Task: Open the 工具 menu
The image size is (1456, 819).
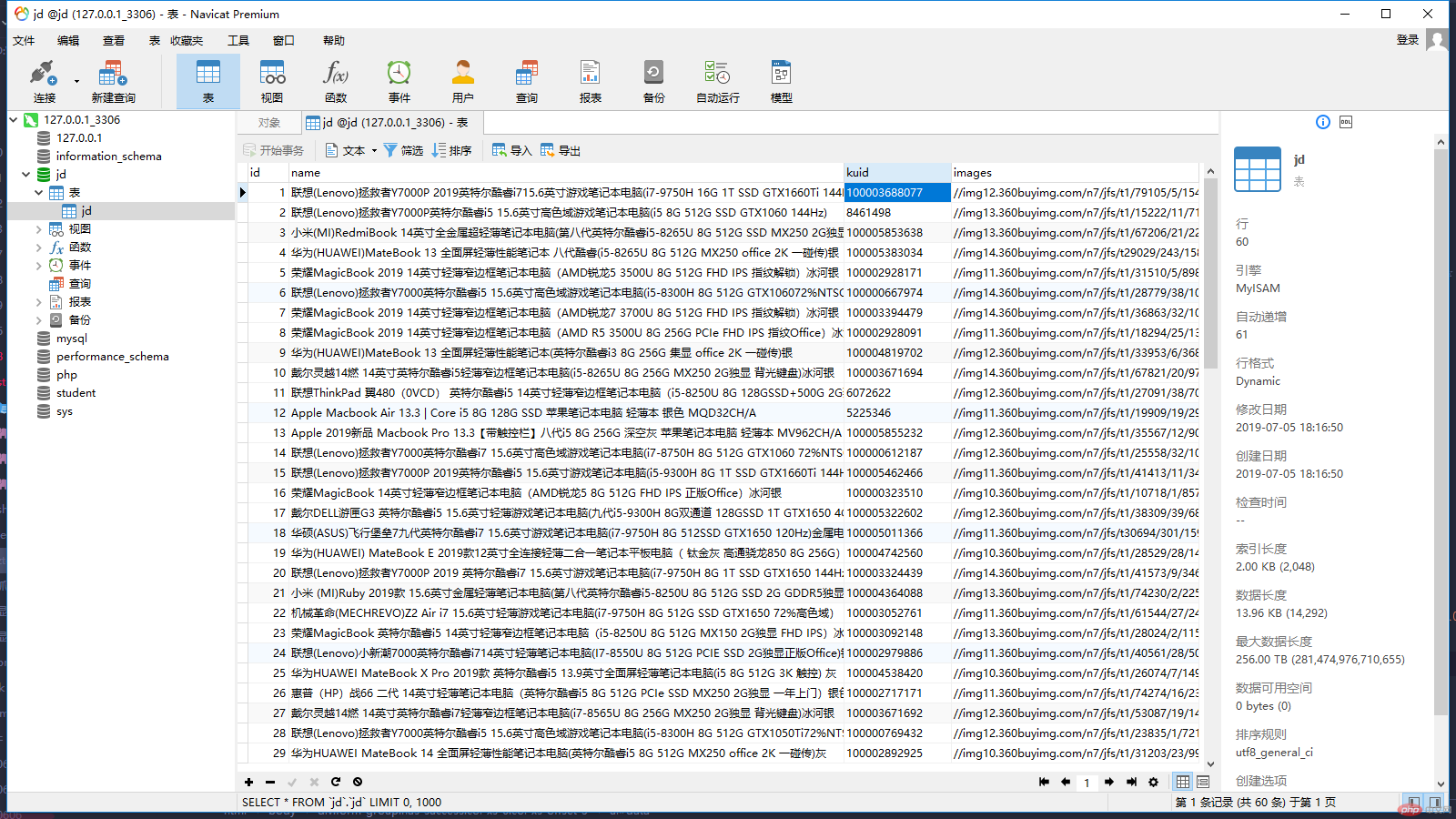Action: click(x=238, y=40)
